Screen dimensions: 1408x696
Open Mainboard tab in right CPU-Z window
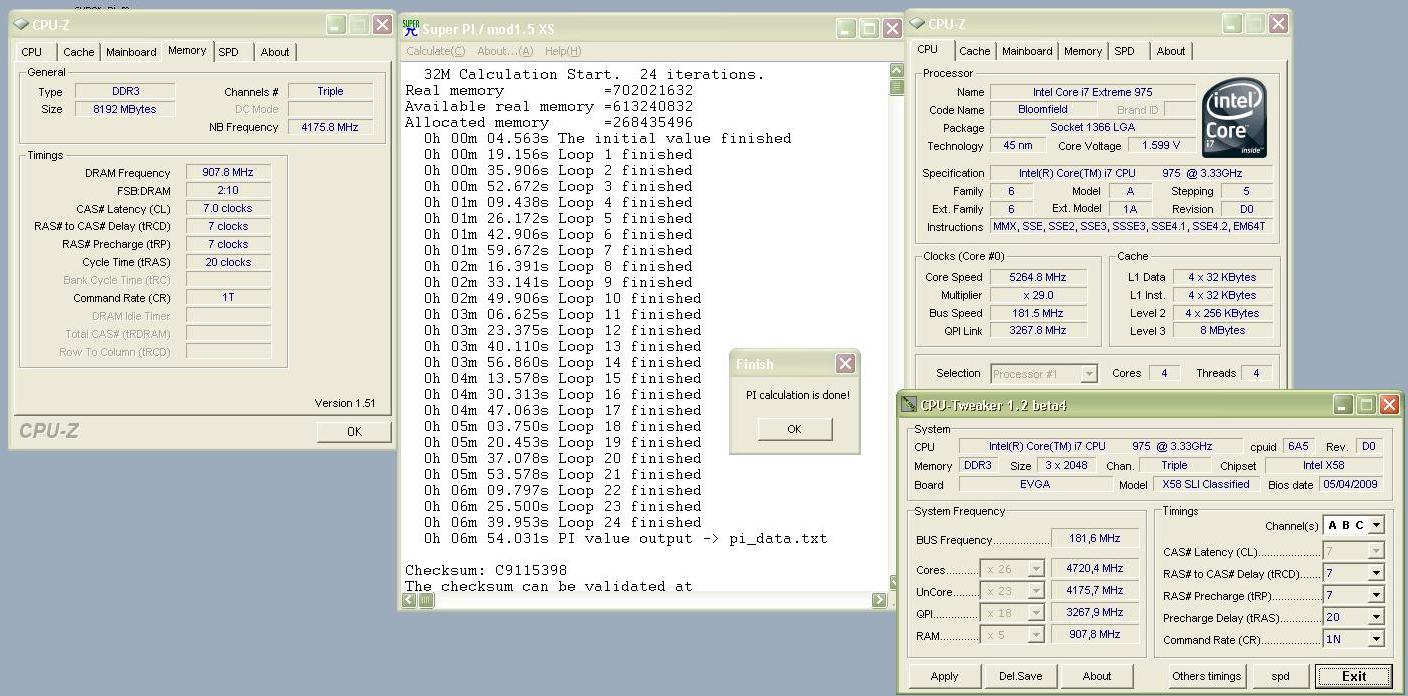1028,51
